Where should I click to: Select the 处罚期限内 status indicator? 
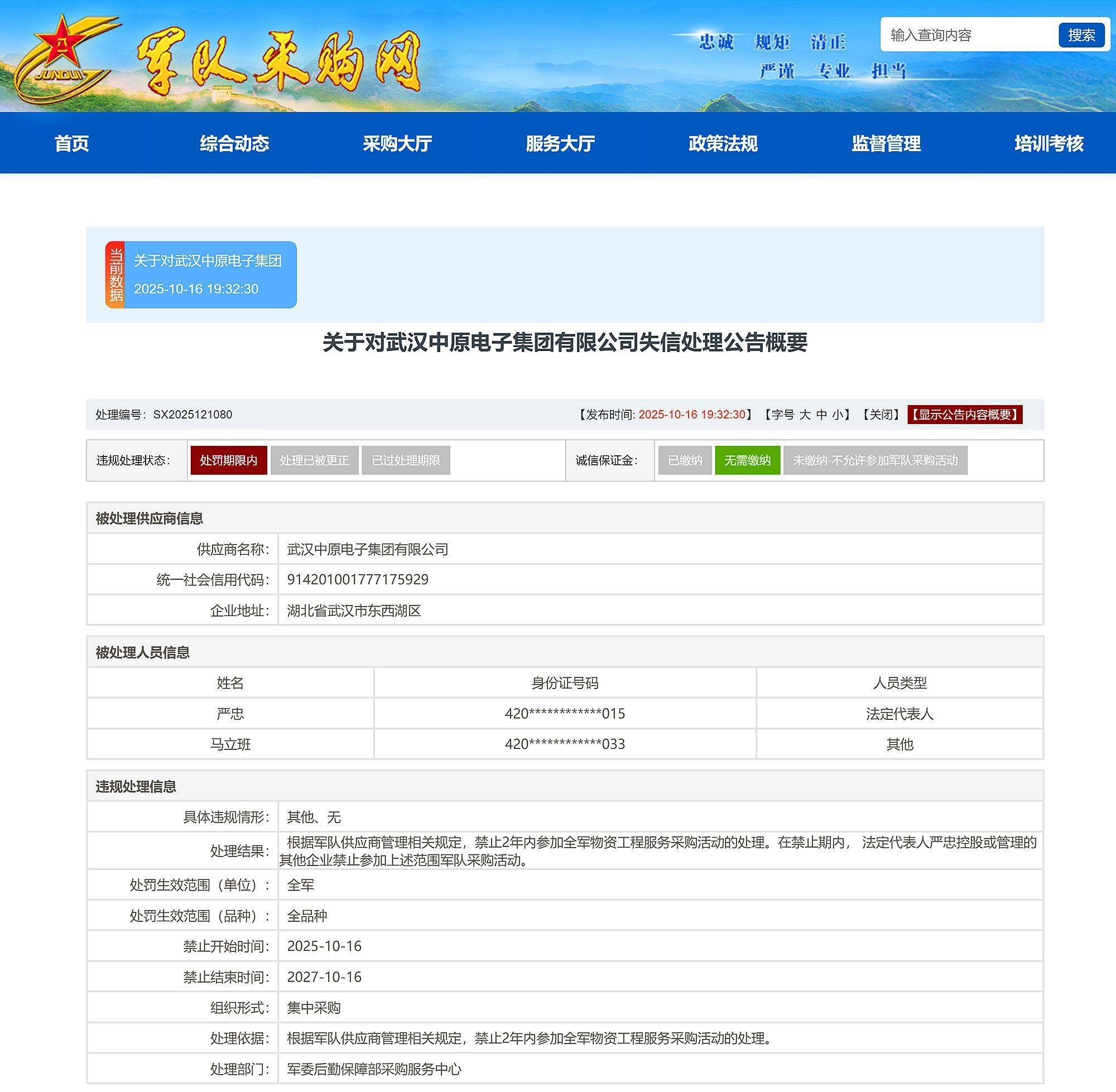coord(228,460)
